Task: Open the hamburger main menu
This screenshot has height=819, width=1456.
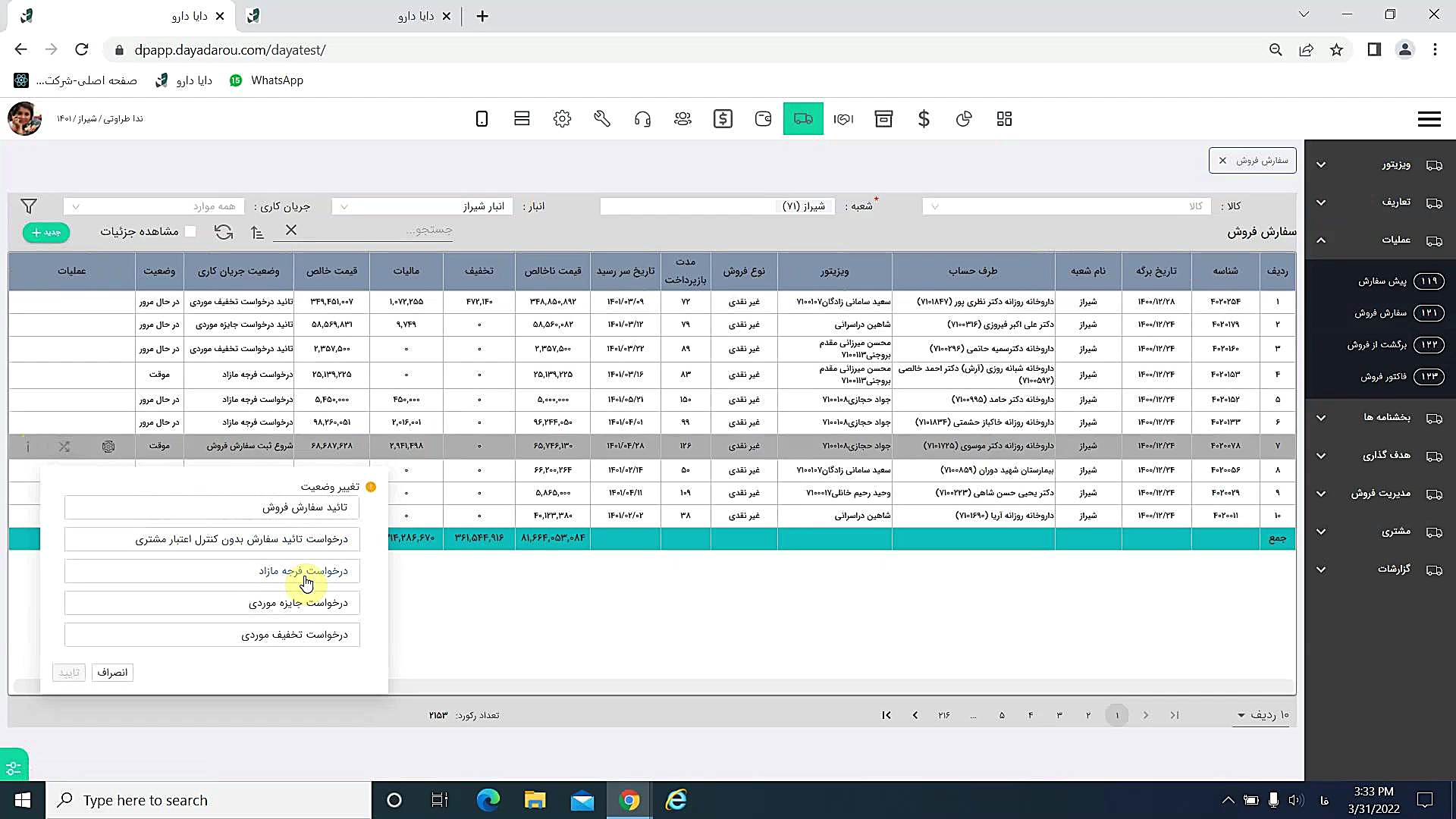Action: pyautogui.click(x=1429, y=119)
